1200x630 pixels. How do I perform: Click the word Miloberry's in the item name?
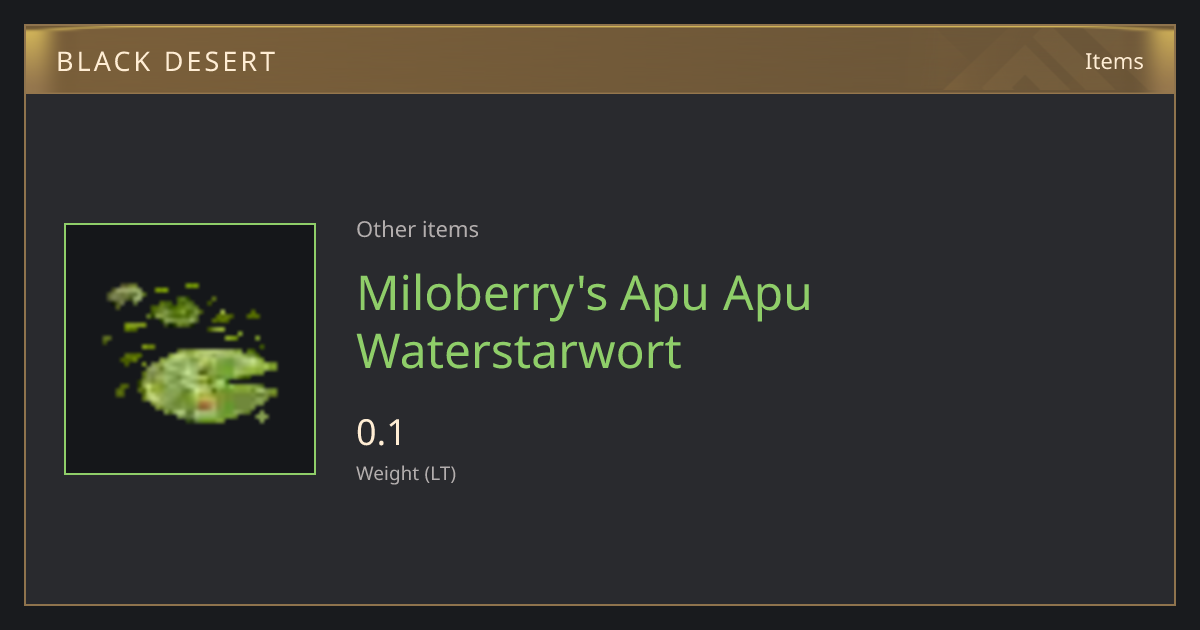pyautogui.click(x=482, y=294)
